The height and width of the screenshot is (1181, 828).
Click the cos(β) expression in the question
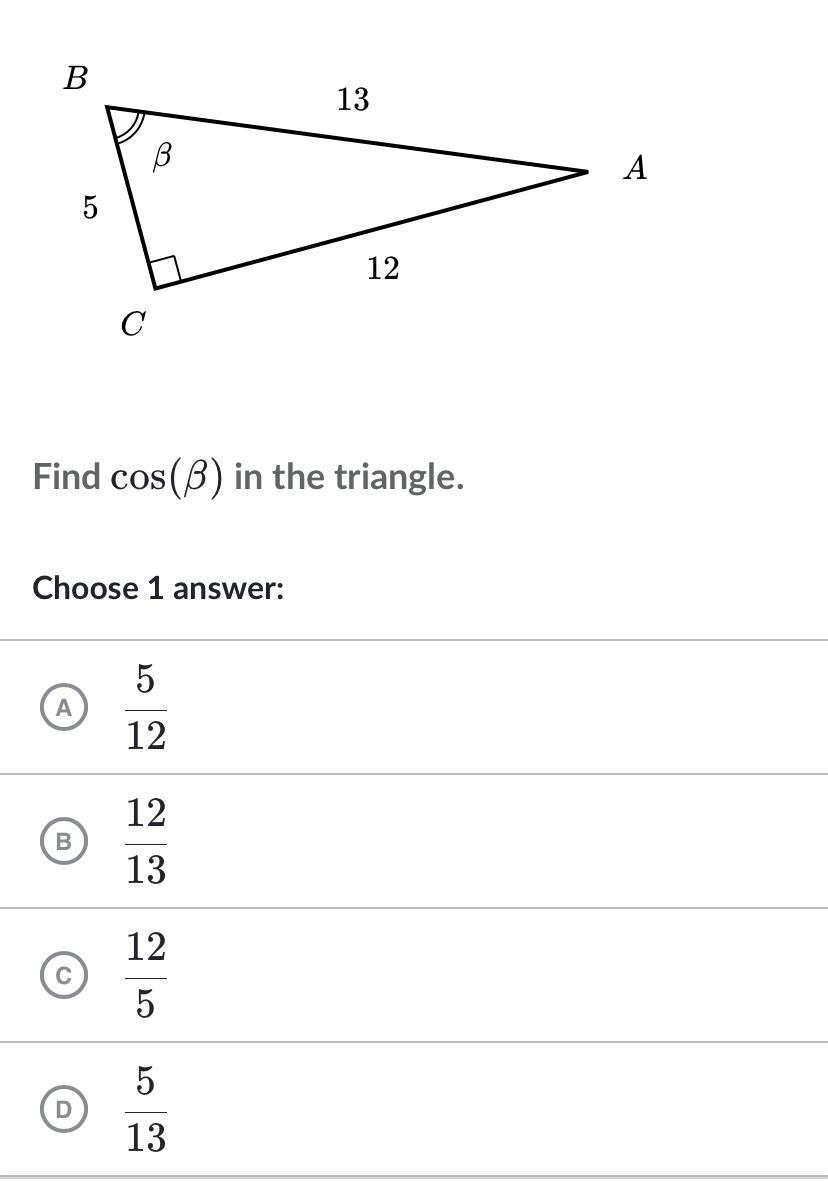167,478
